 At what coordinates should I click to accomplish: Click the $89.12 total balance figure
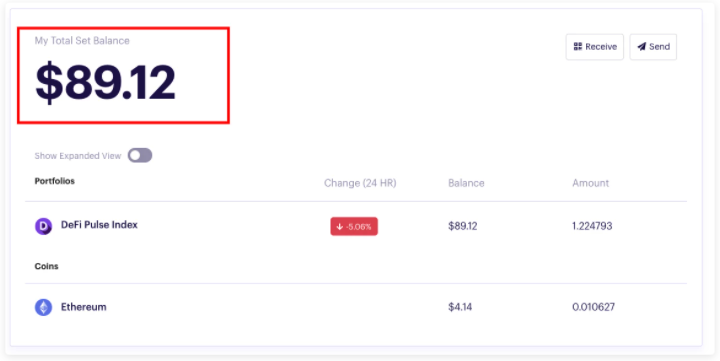click(x=106, y=83)
